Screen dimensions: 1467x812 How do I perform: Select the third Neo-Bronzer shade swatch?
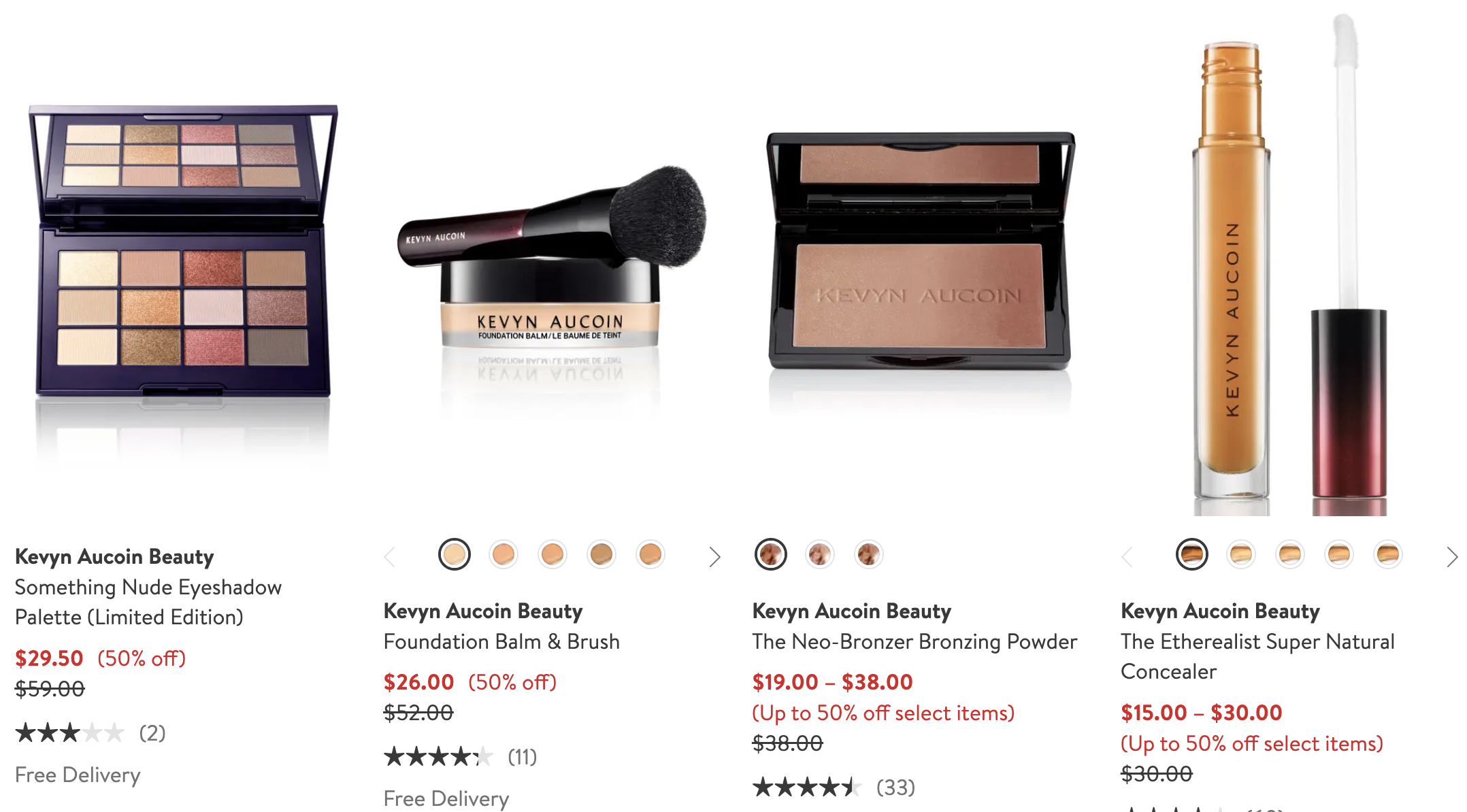869,554
